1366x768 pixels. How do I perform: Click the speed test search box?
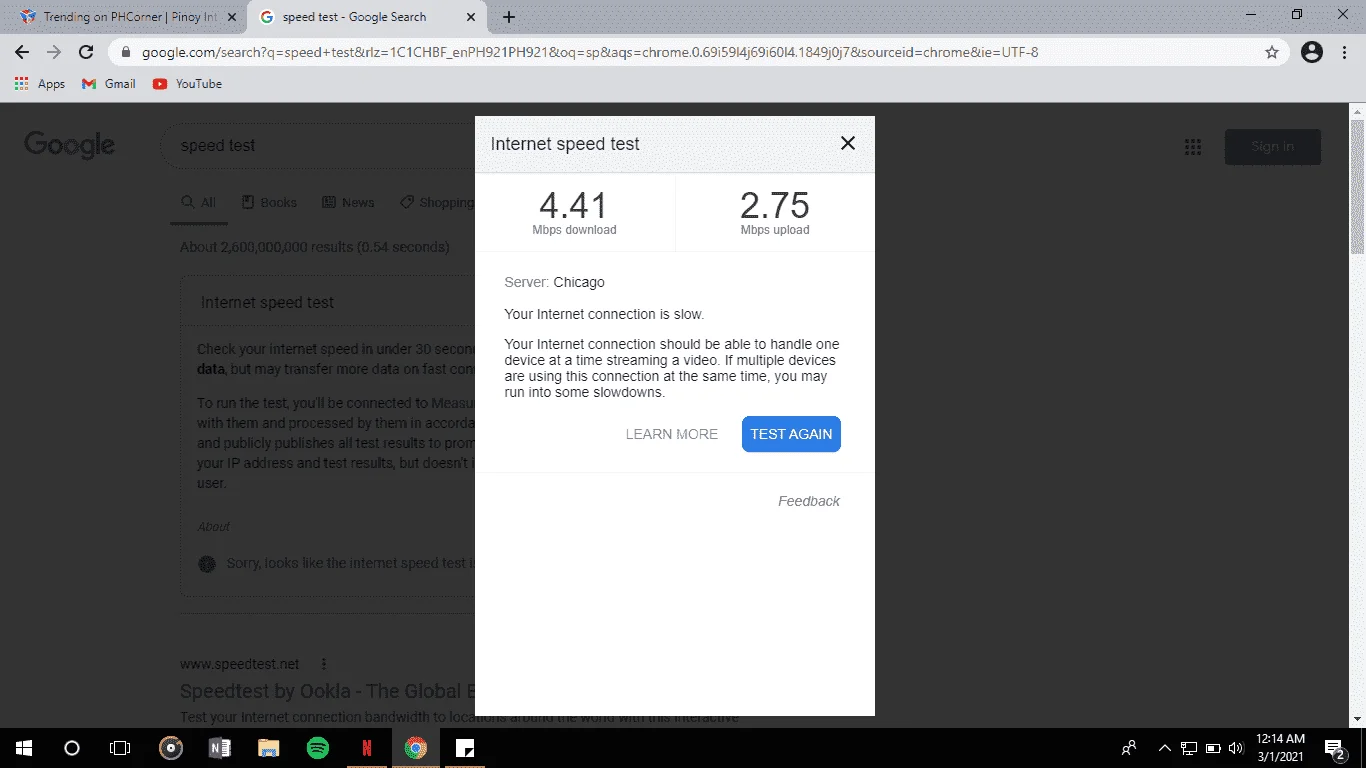point(320,145)
